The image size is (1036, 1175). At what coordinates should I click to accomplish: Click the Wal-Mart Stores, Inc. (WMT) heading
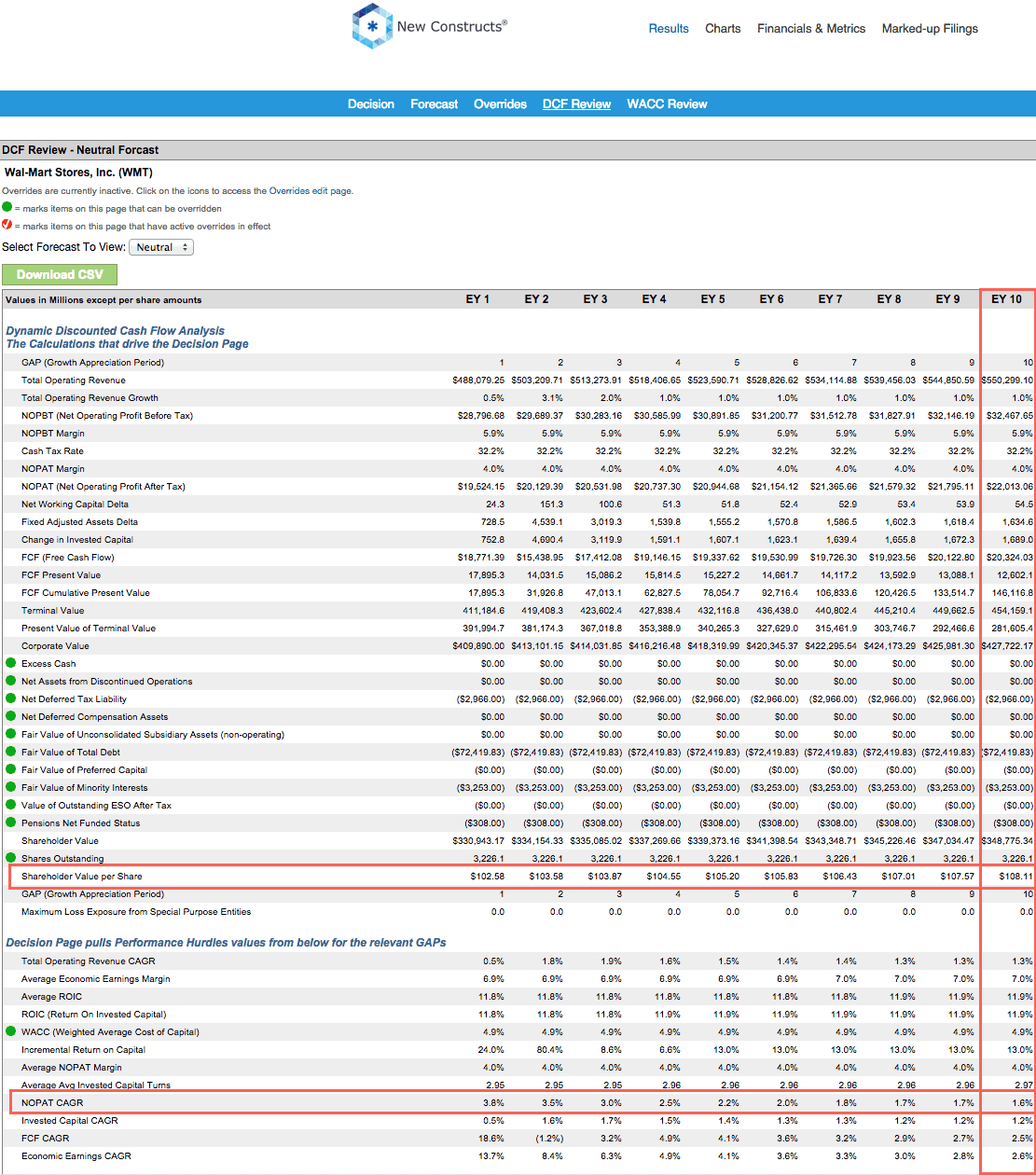78,173
